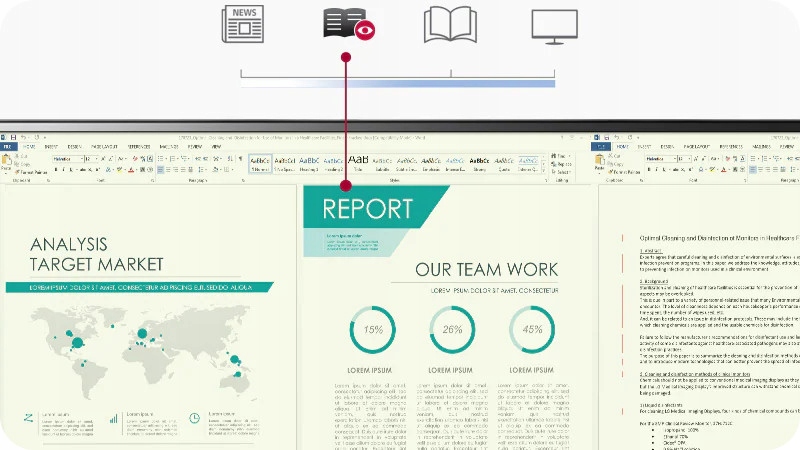The image size is (800, 450).
Task: Apply the Strong style
Action: (x=479, y=163)
